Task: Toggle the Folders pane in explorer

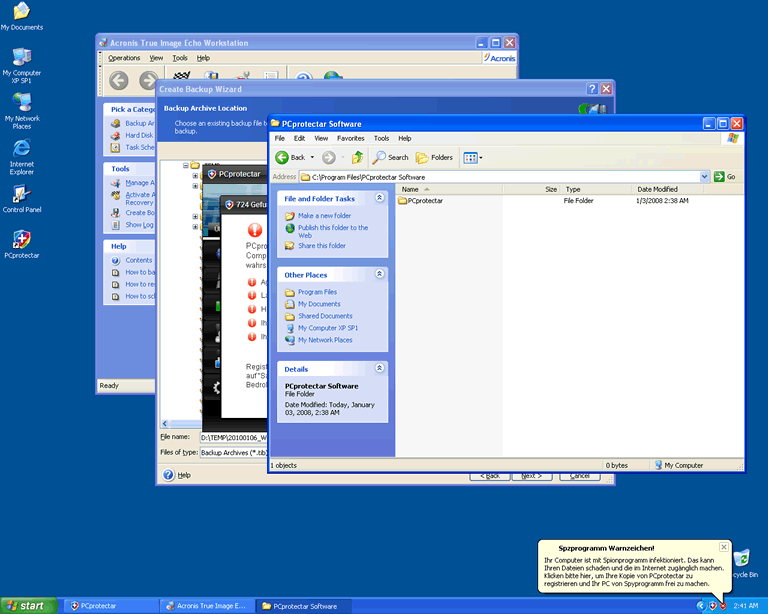Action: click(x=435, y=157)
